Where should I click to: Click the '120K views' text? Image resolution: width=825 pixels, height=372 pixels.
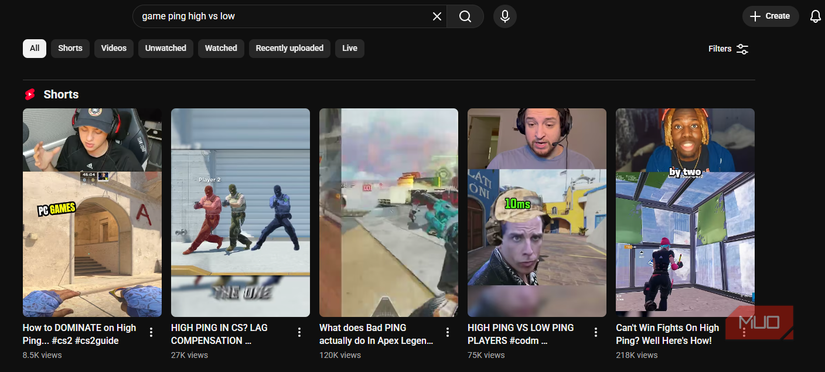click(340, 355)
